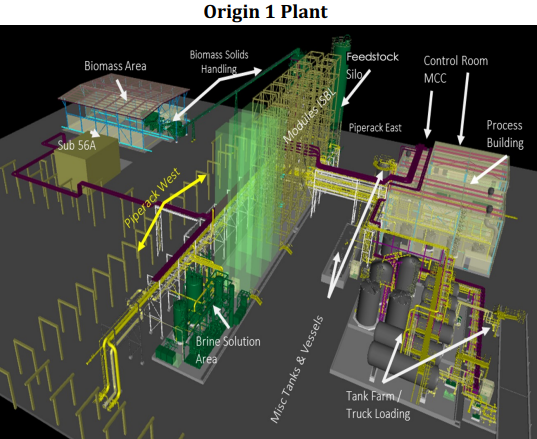The width and height of the screenshot is (537, 439).
Task: Select the Biomass Area roofed shed
Action: click(x=124, y=110)
